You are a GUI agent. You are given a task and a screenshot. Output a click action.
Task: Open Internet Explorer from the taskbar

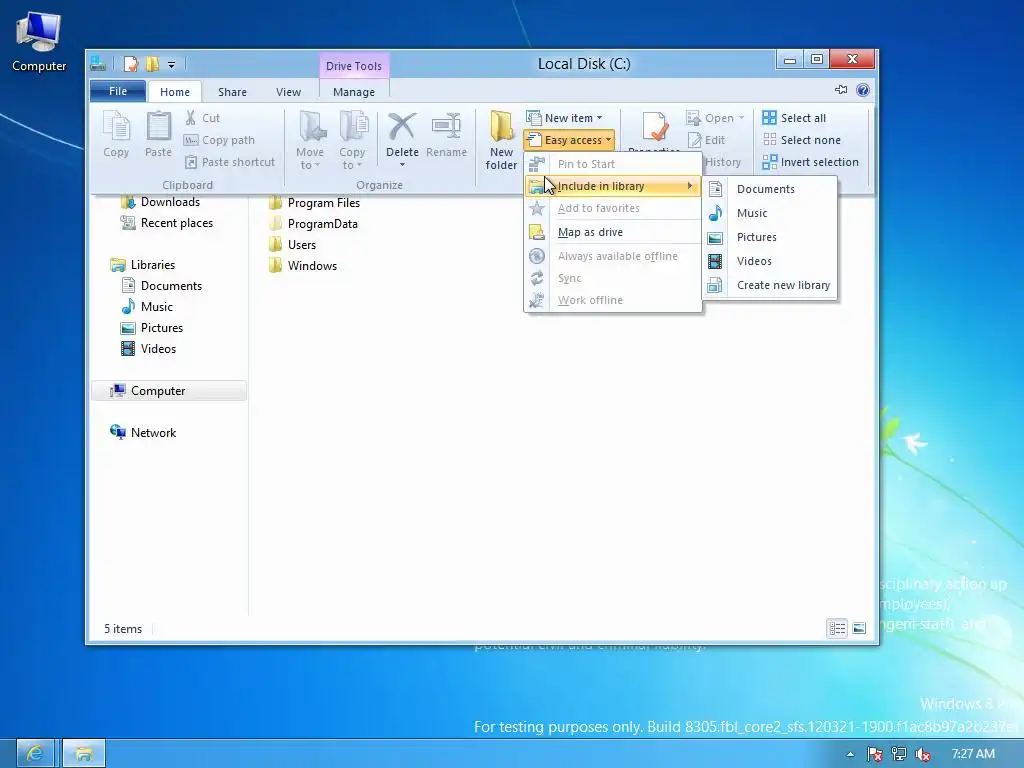click(x=35, y=754)
